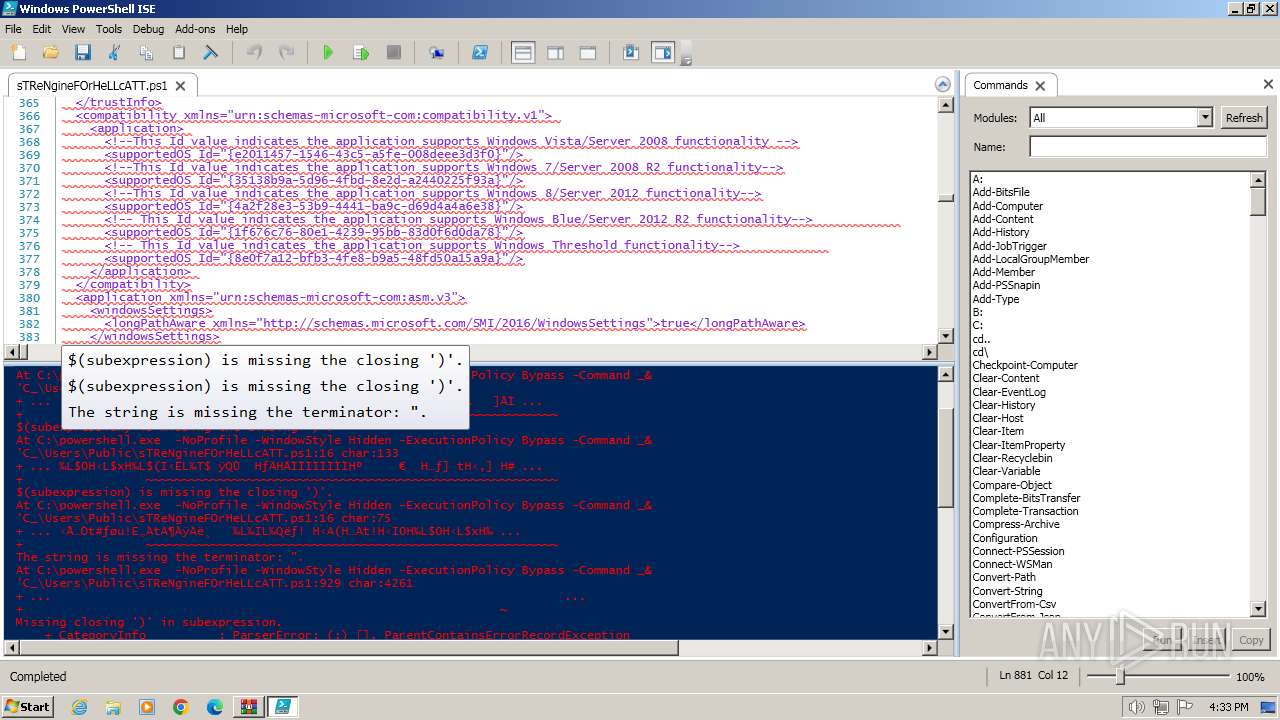This screenshot has height=720, width=1280.
Task: Click the volume icon in system tray
Action: pos(1136,707)
